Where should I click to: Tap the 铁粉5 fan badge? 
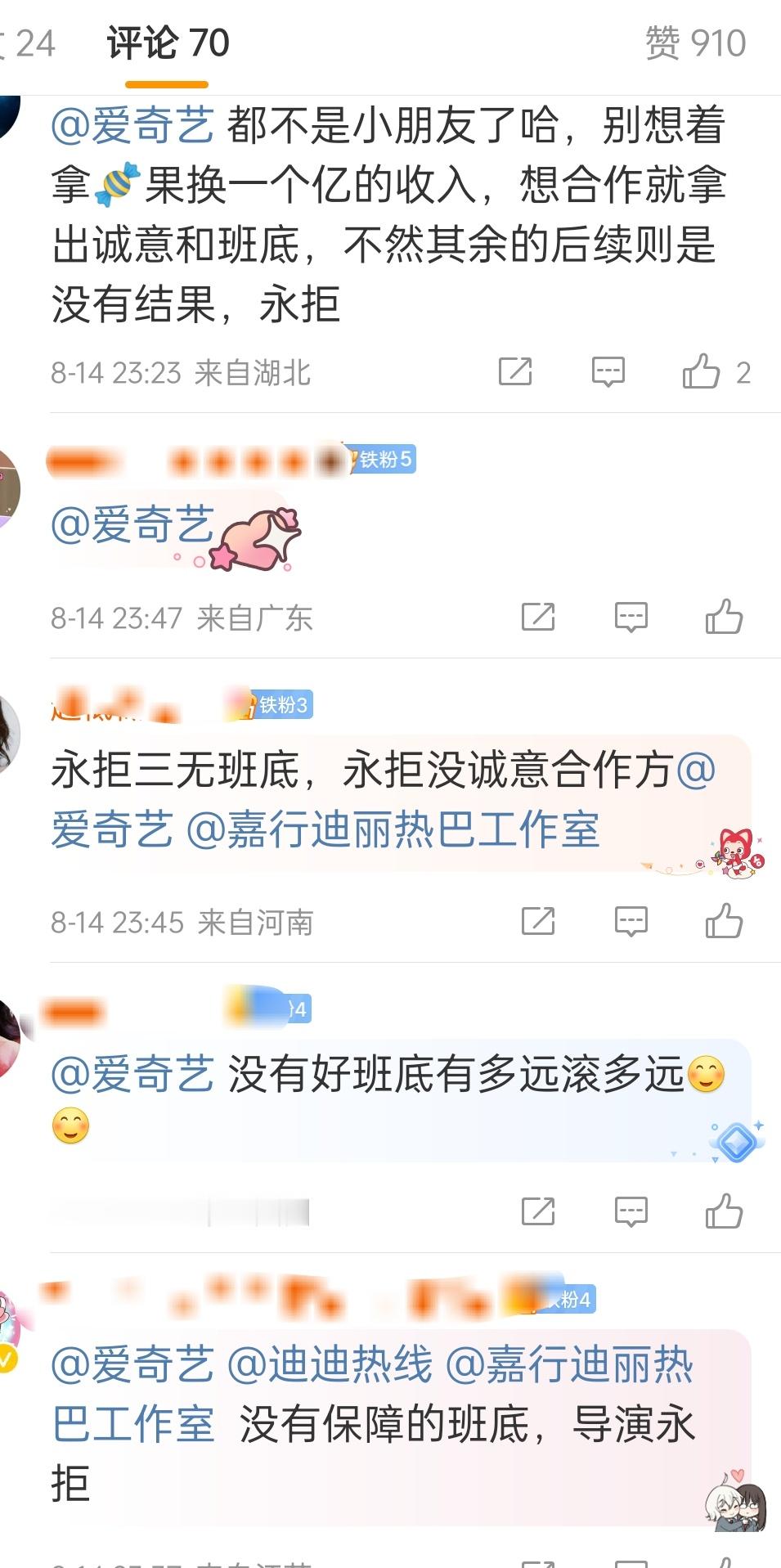click(x=382, y=459)
